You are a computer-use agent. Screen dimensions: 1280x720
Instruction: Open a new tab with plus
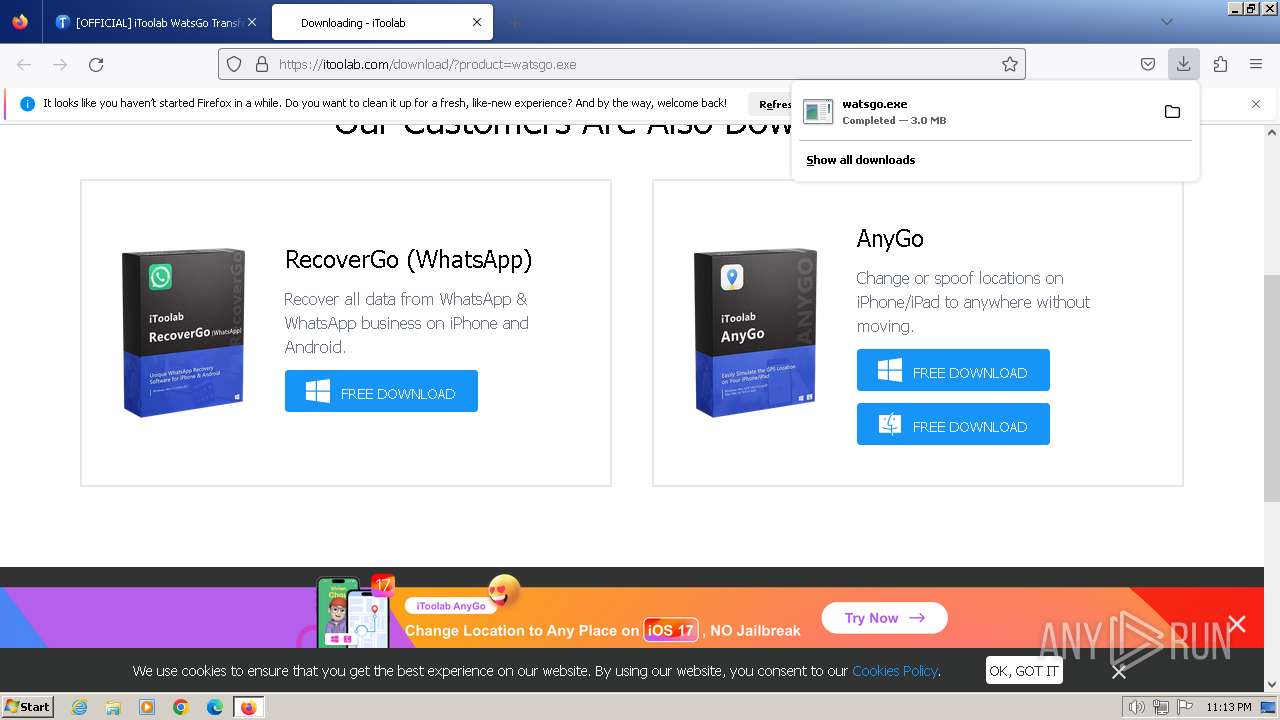click(x=514, y=22)
